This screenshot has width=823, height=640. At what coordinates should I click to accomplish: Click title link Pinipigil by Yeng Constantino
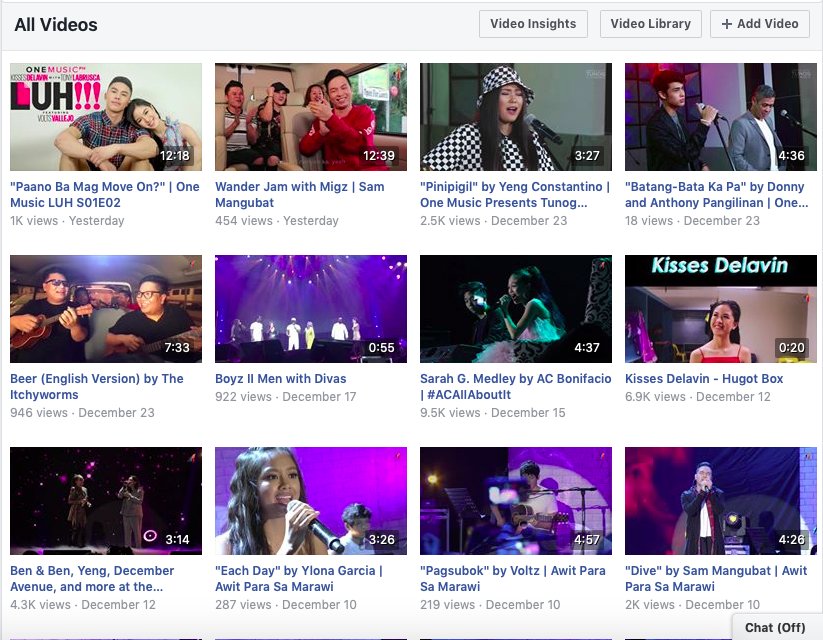point(515,195)
